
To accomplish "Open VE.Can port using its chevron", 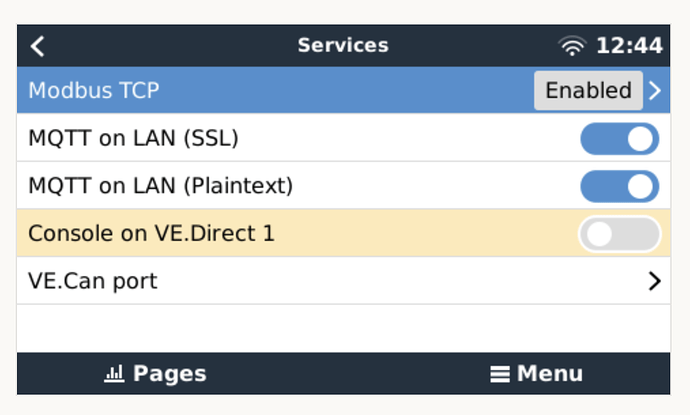I will 655,282.
